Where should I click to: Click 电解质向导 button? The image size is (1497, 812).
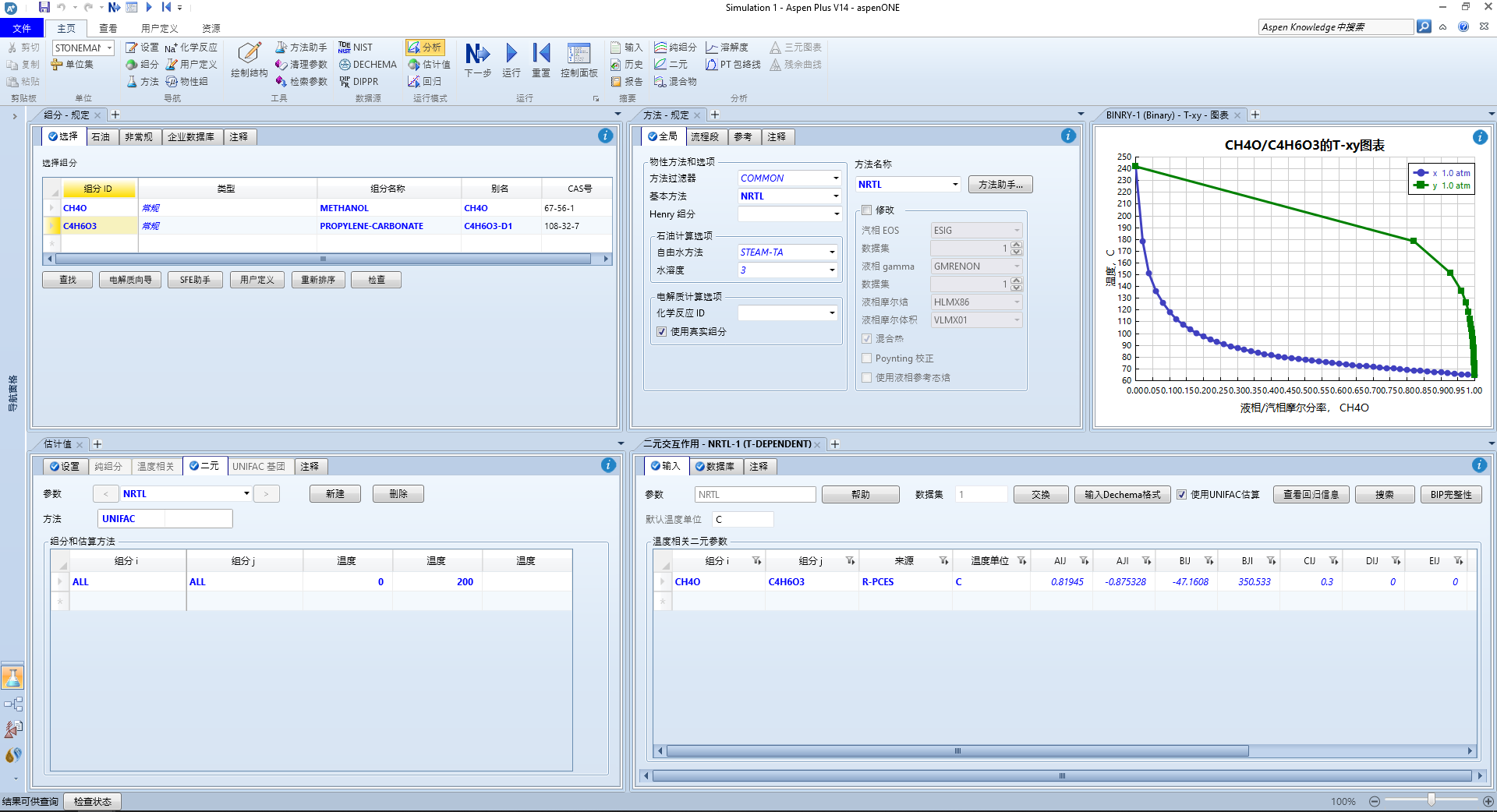tap(130, 280)
